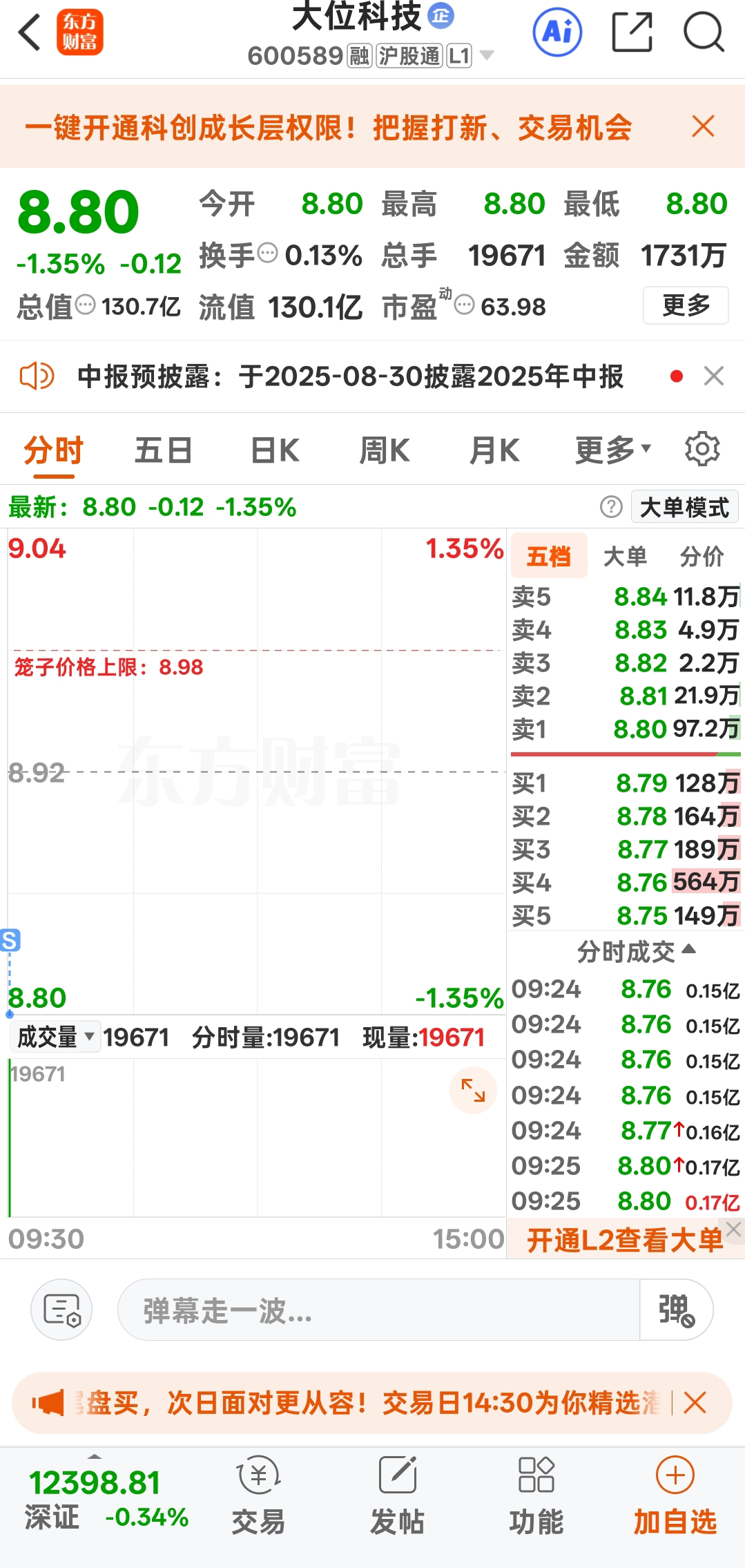Switch to 周K tab

tap(385, 450)
